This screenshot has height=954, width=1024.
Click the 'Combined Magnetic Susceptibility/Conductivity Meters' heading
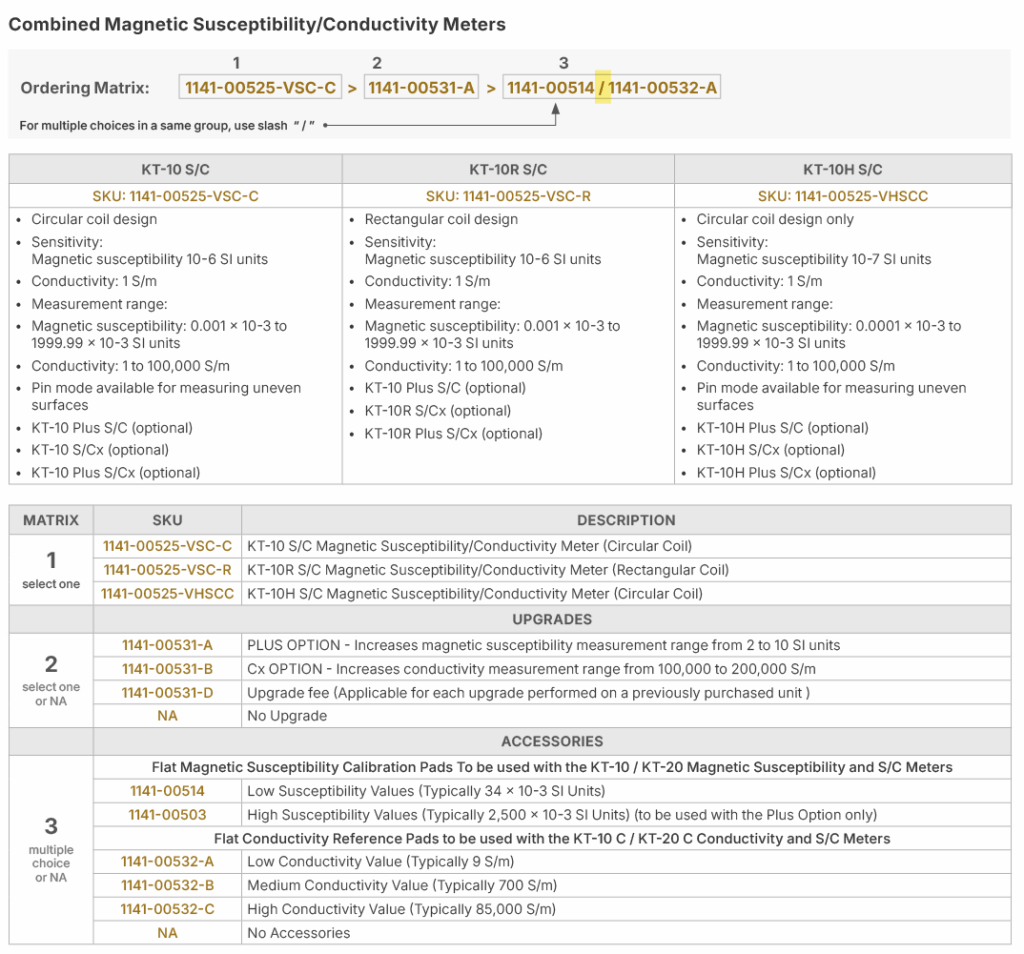tap(257, 24)
